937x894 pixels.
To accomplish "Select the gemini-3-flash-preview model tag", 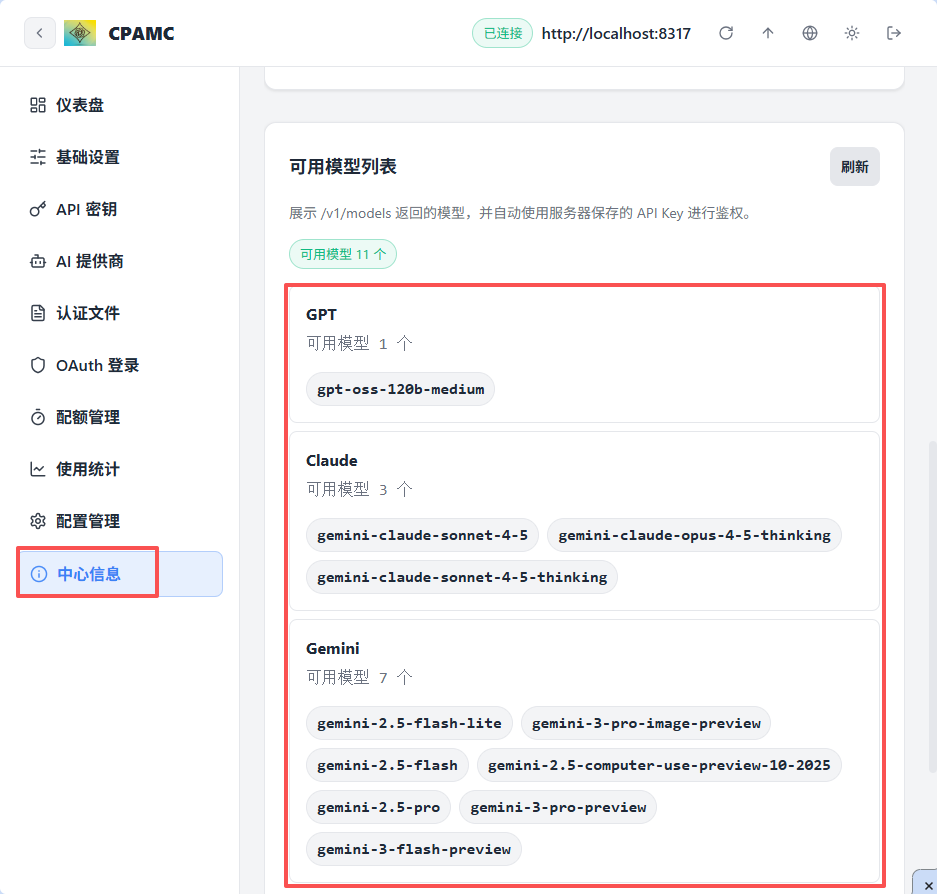I will click(x=414, y=849).
